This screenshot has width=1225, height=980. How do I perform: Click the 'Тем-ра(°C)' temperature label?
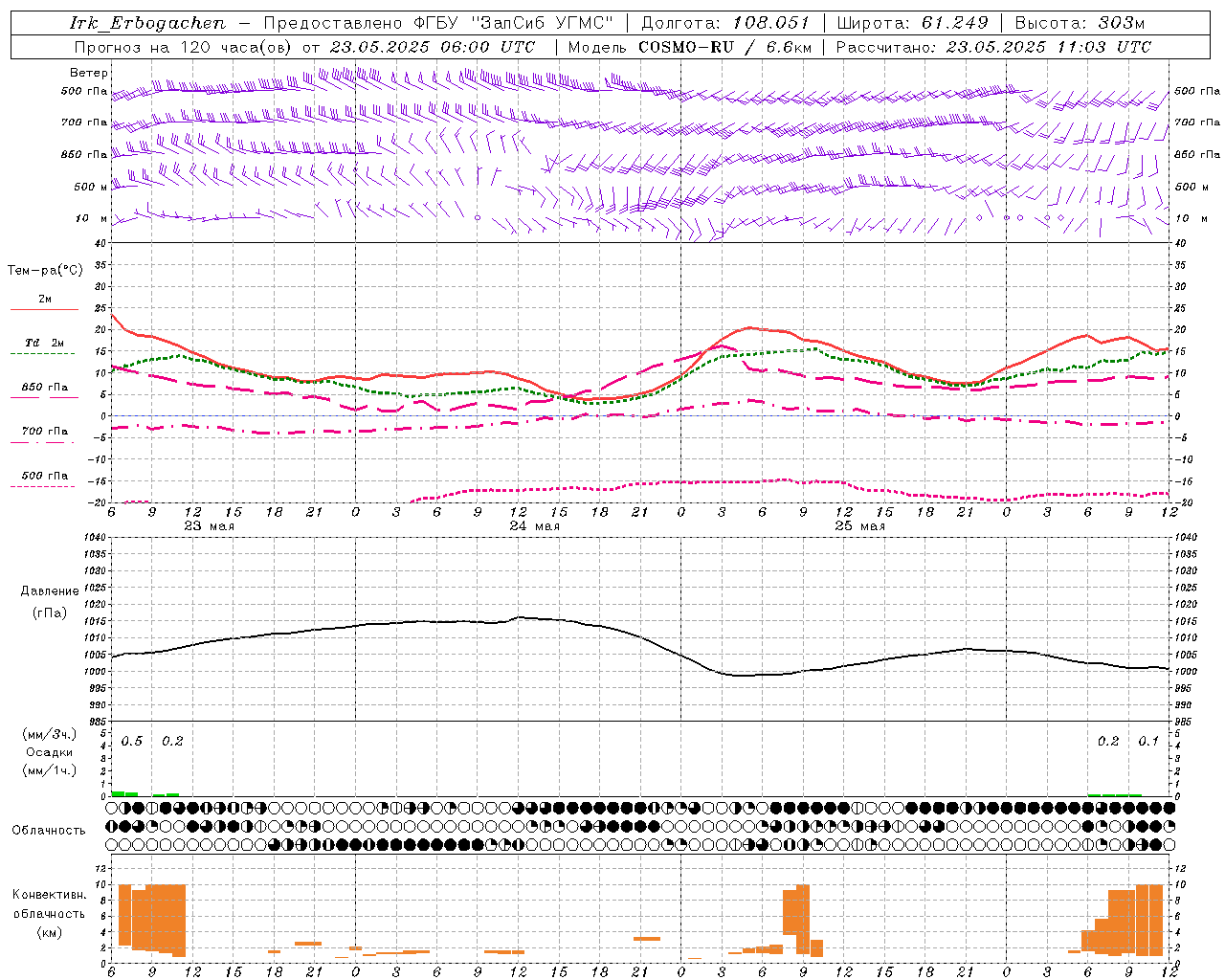click(45, 271)
